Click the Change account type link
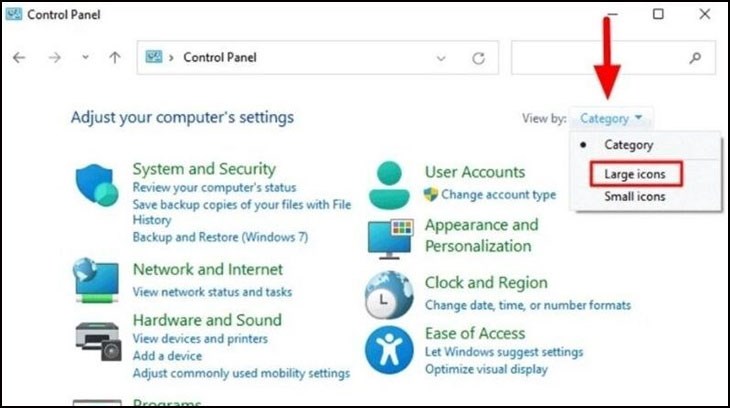The image size is (730, 408). click(x=499, y=195)
